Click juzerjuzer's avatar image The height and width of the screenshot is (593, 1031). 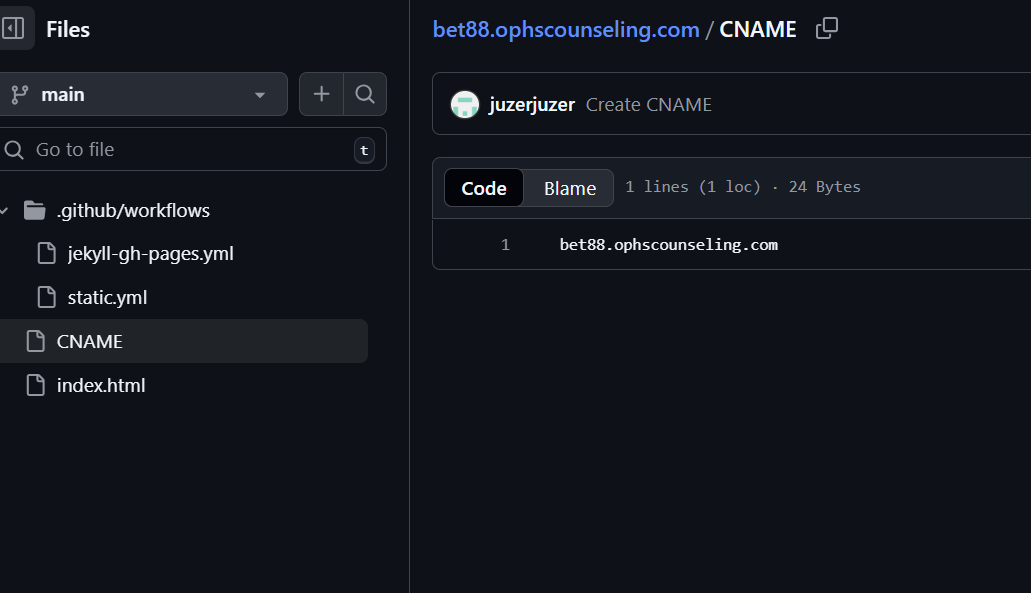click(465, 104)
